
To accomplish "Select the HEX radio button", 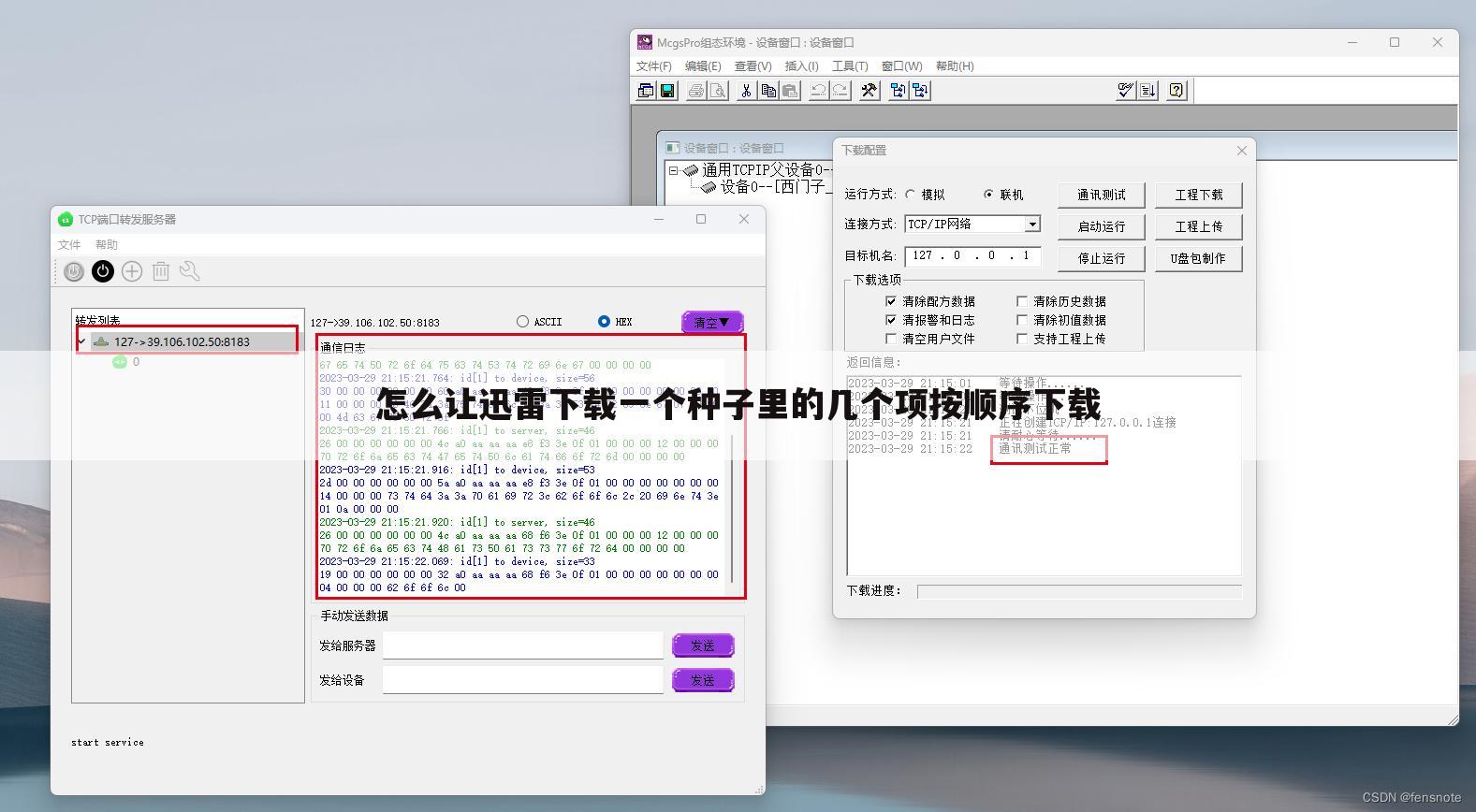I will click(x=604, y=321).
